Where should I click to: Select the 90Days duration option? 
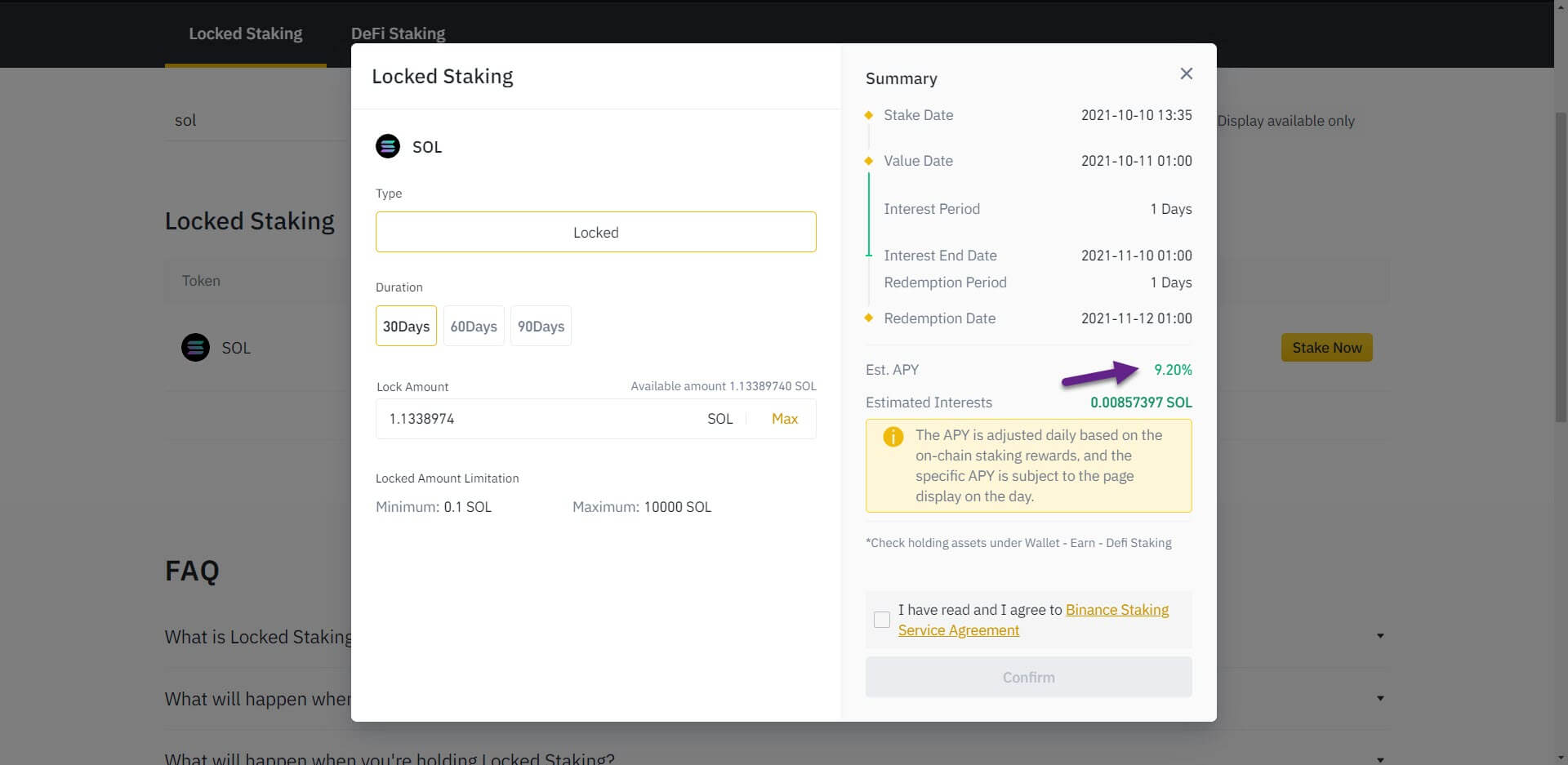click(541, 326)
